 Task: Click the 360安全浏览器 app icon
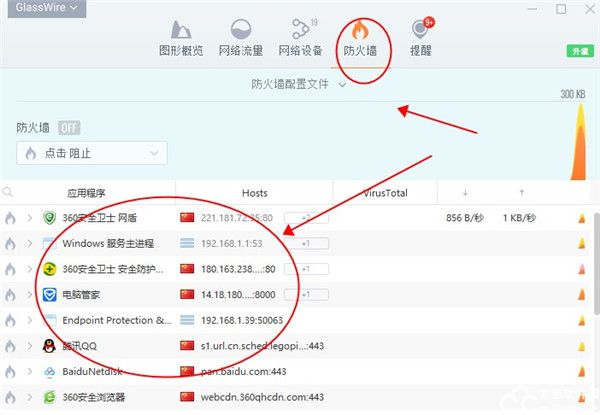click(x=49, y=397)
